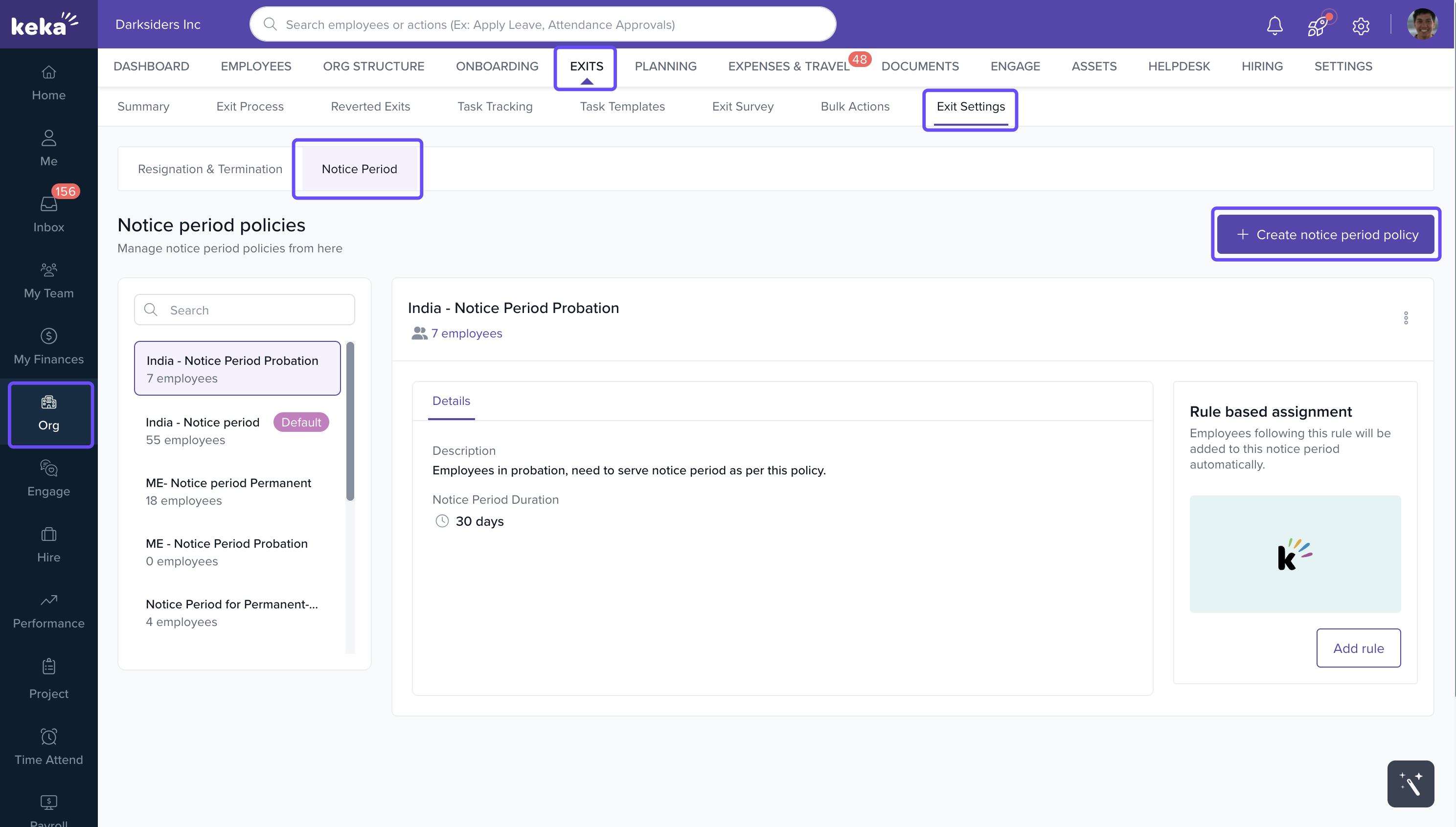This screenshot has width=1456, height=827.
Task: Open the 7 employees link
Action: click(466, 334)
